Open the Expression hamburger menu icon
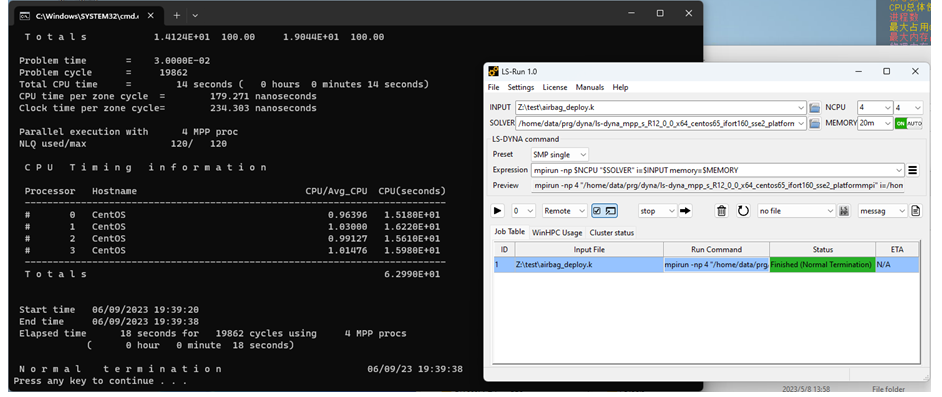Image resolution: width=942 pixels, height=397 pixels. (913, 170)
